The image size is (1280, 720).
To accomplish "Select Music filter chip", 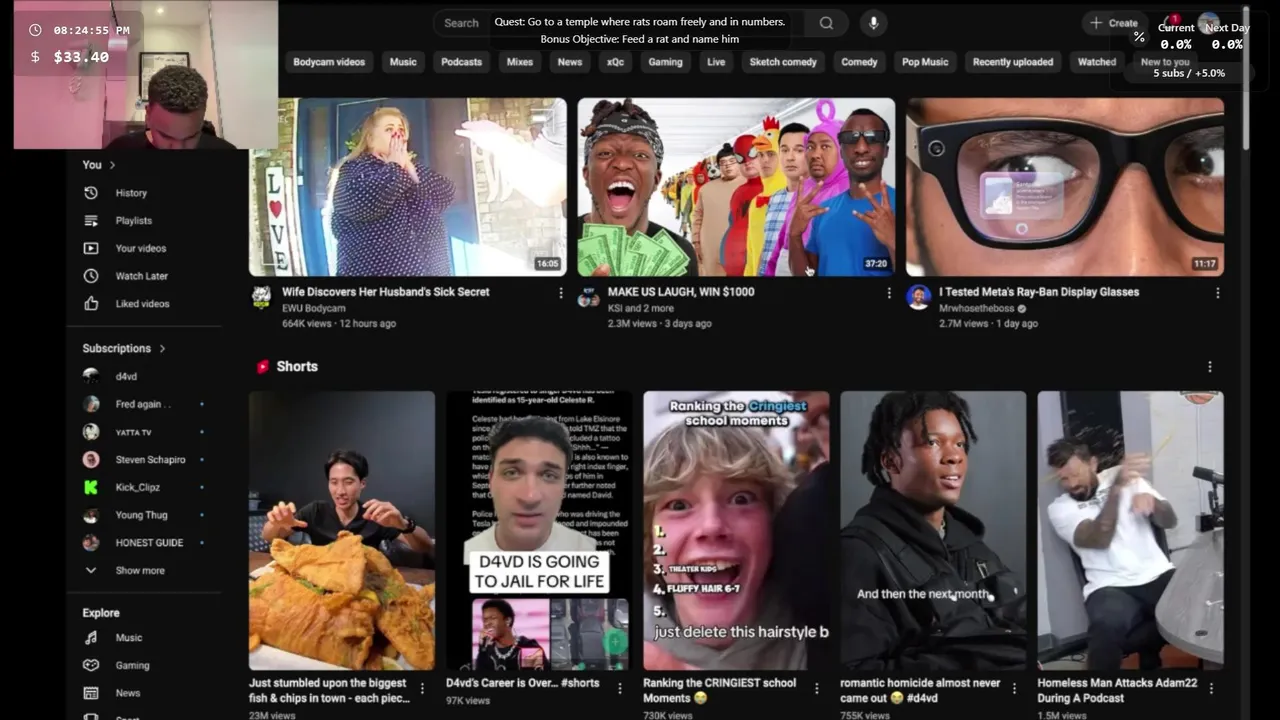I will tap(403, 62).
